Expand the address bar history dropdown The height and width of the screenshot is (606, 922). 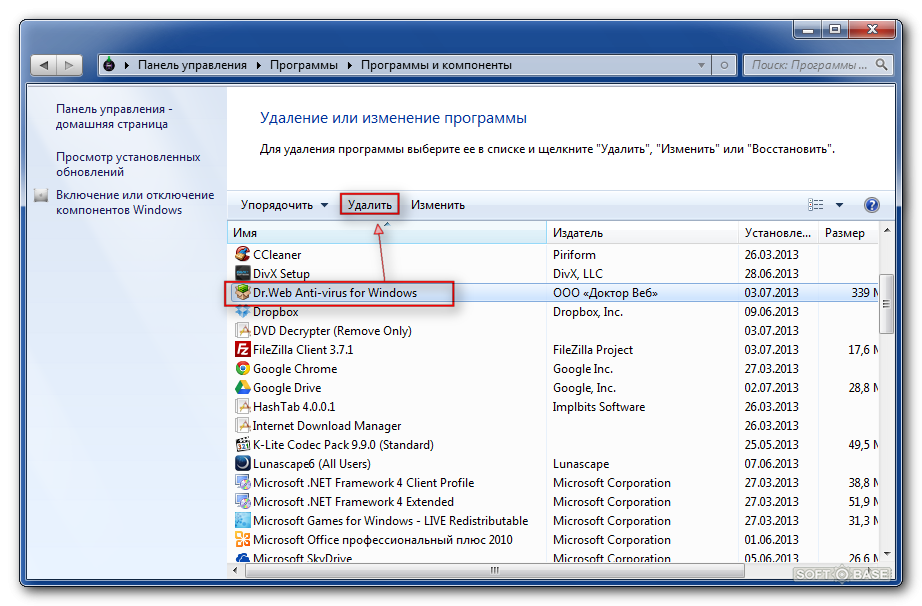pyautogui.click(x=701, y=65)
